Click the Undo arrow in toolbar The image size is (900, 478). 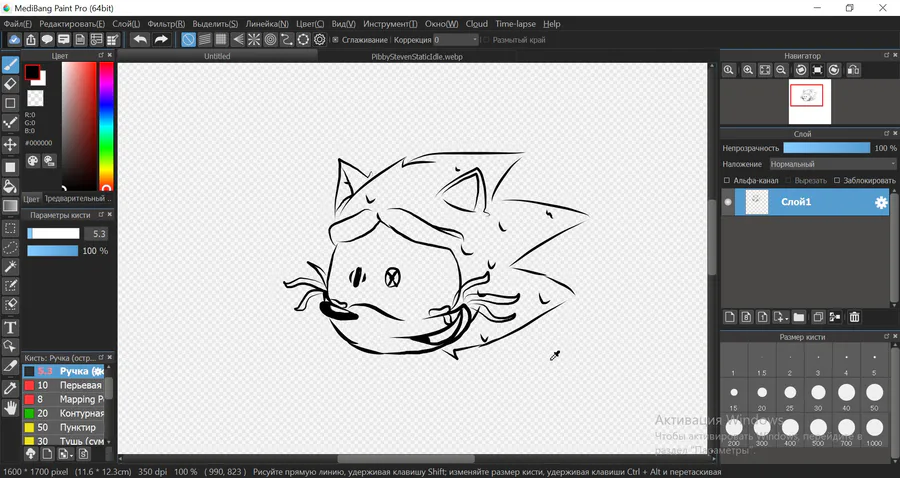[x=140, y=40]
